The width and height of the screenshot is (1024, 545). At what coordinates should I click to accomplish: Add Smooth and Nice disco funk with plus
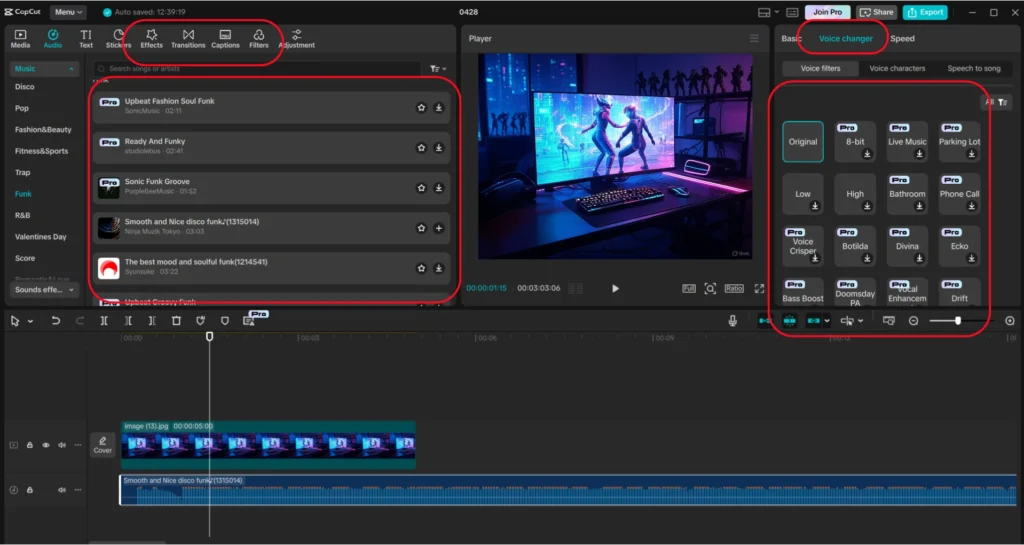tap(439, 228)
